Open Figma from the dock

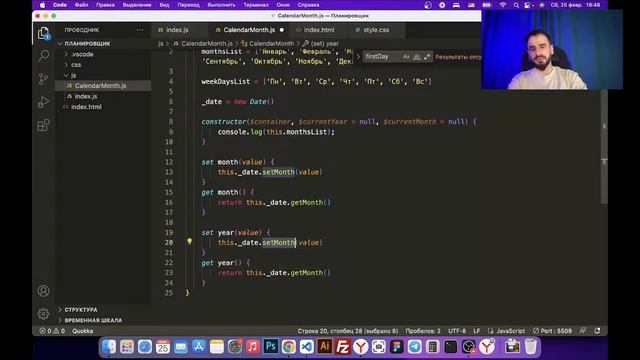(x=396, y=347)
